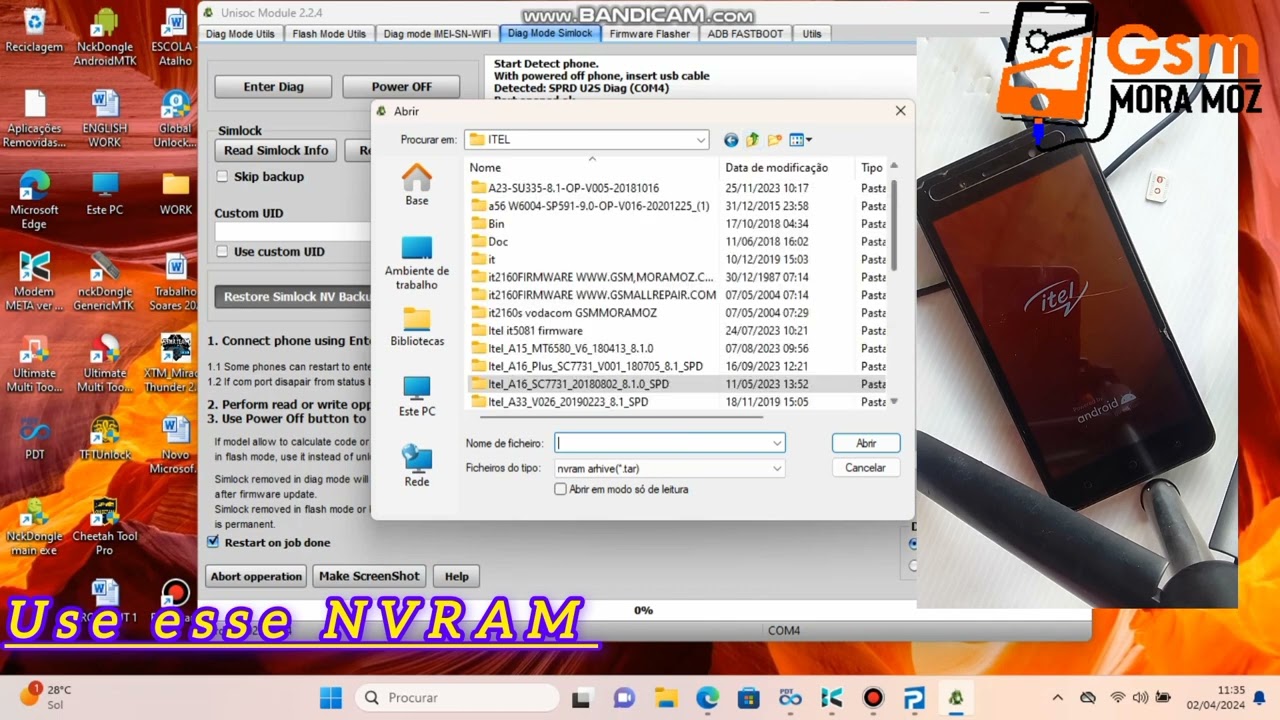Click the Make ScreenShot button
This screenshot has height=720, width=1280.
tap(369, 576)
